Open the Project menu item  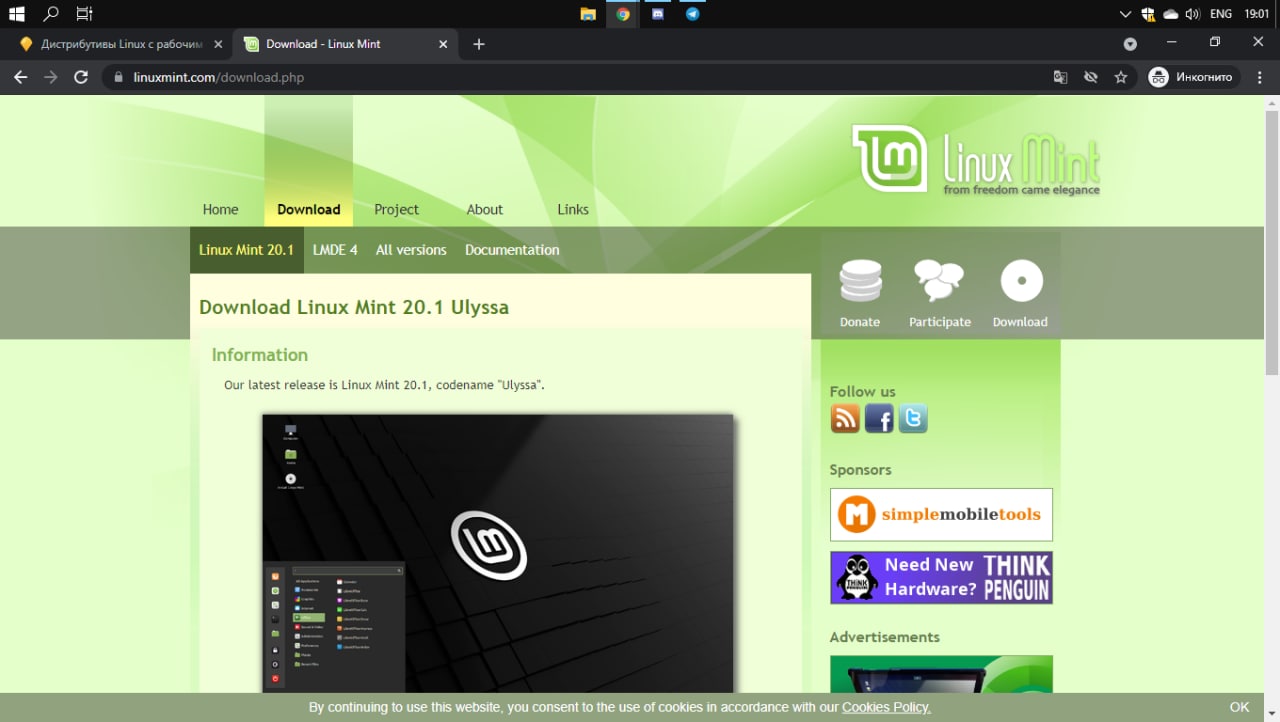click(x=396, y=209)
